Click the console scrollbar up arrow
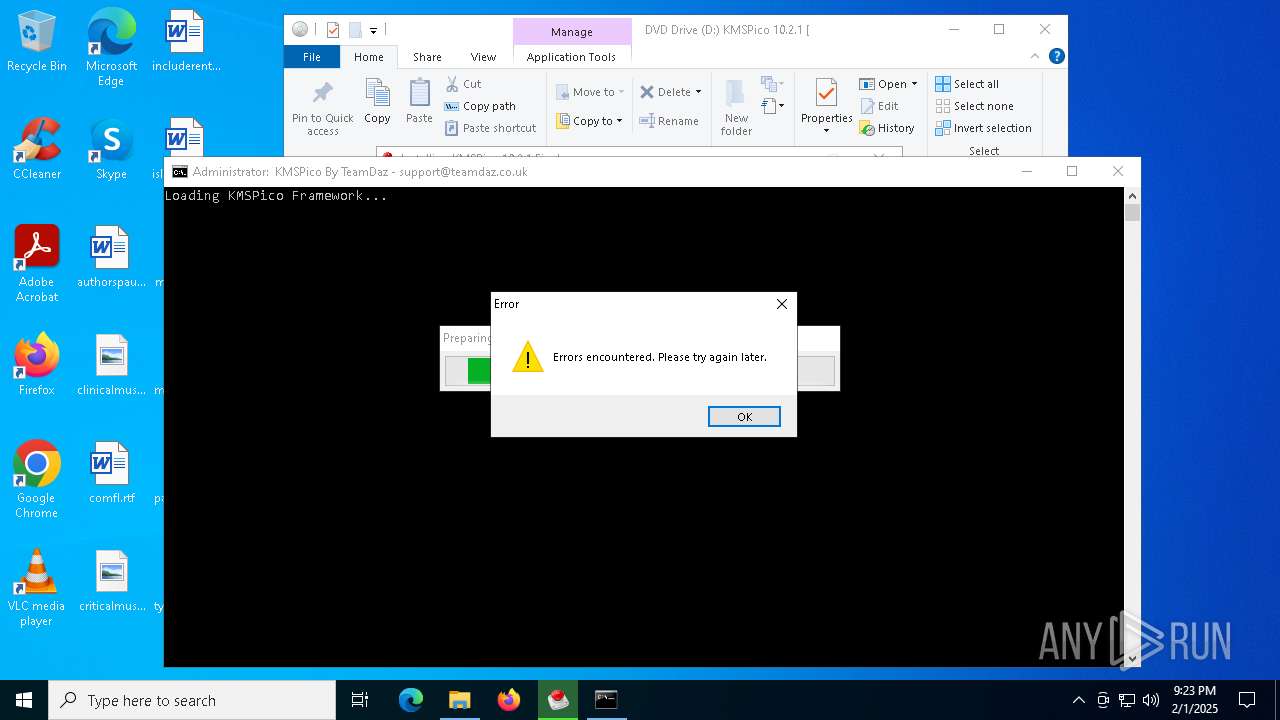 tap(1132, 196)
